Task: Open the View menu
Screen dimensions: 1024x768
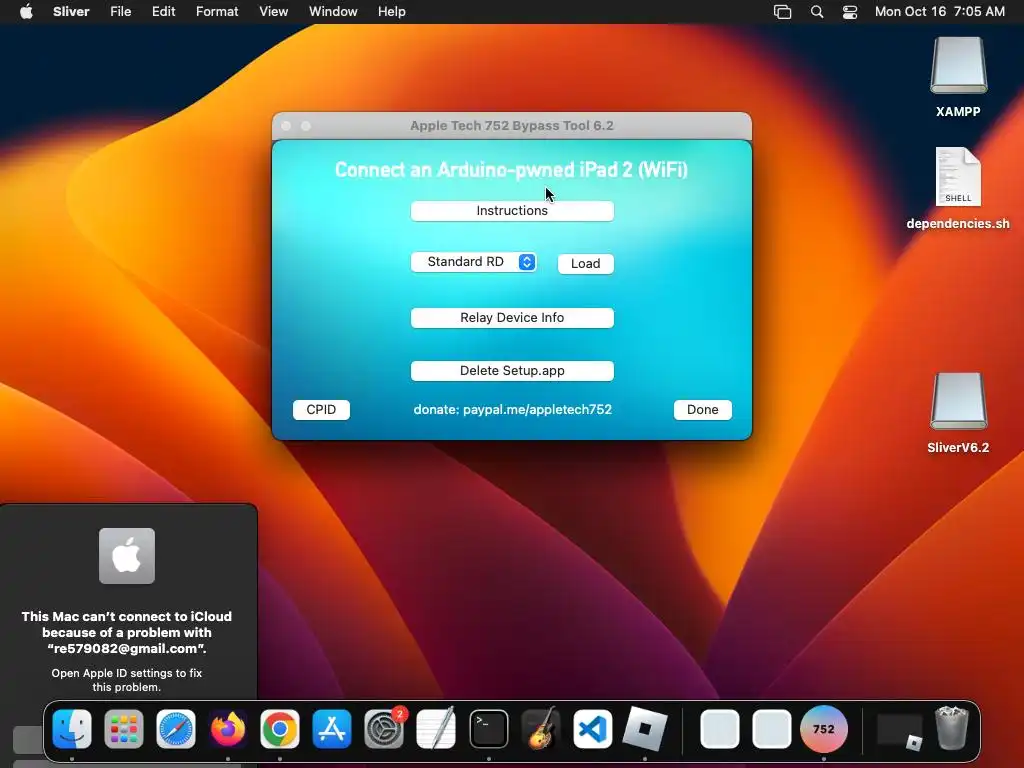Action: [x=274, y=12]
